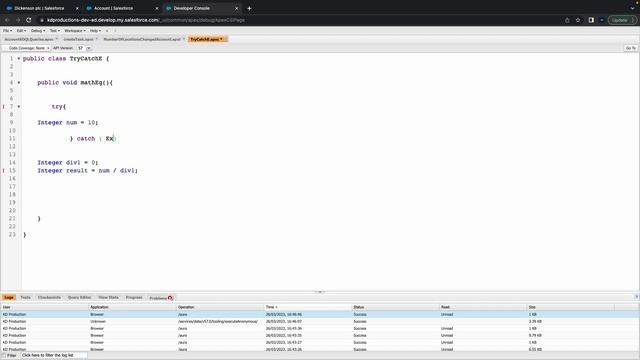Click the panel splitter collapse handle

[x=320, y=292]
